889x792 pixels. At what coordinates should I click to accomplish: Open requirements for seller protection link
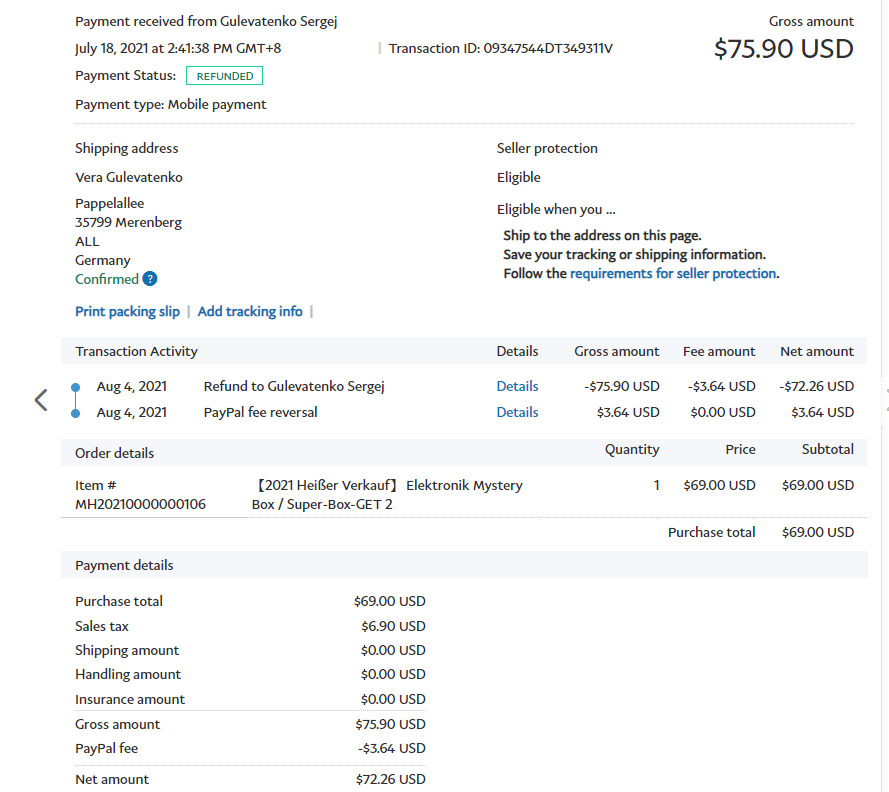(x=673, y=273)
